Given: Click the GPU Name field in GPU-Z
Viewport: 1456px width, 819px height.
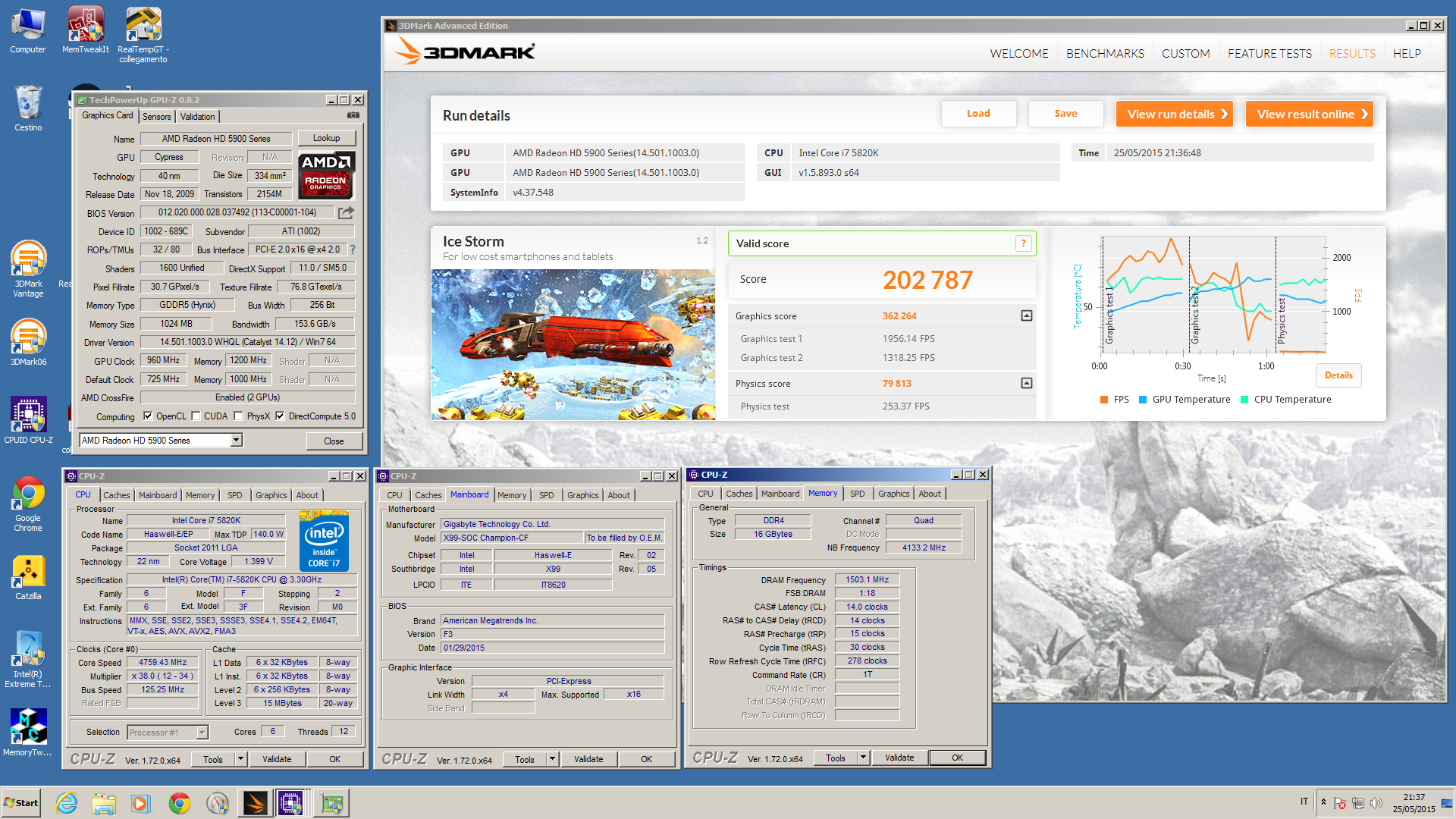Looking at the screenshot, I should click(x=216, y=139).
